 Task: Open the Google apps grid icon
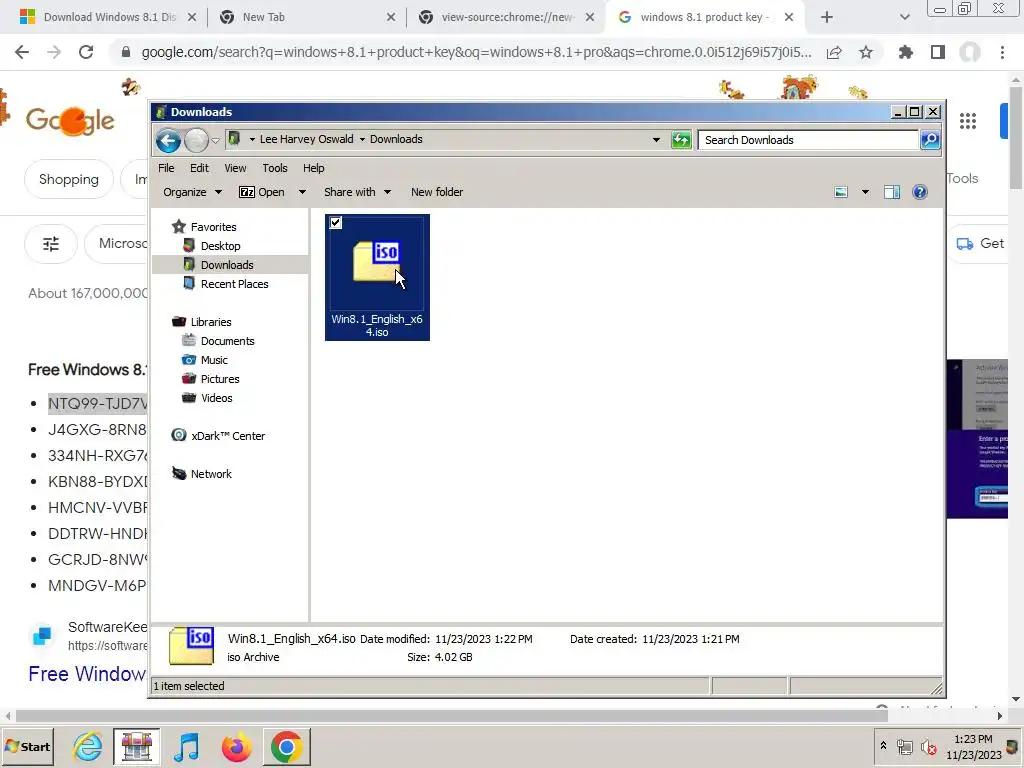(968, 121)
